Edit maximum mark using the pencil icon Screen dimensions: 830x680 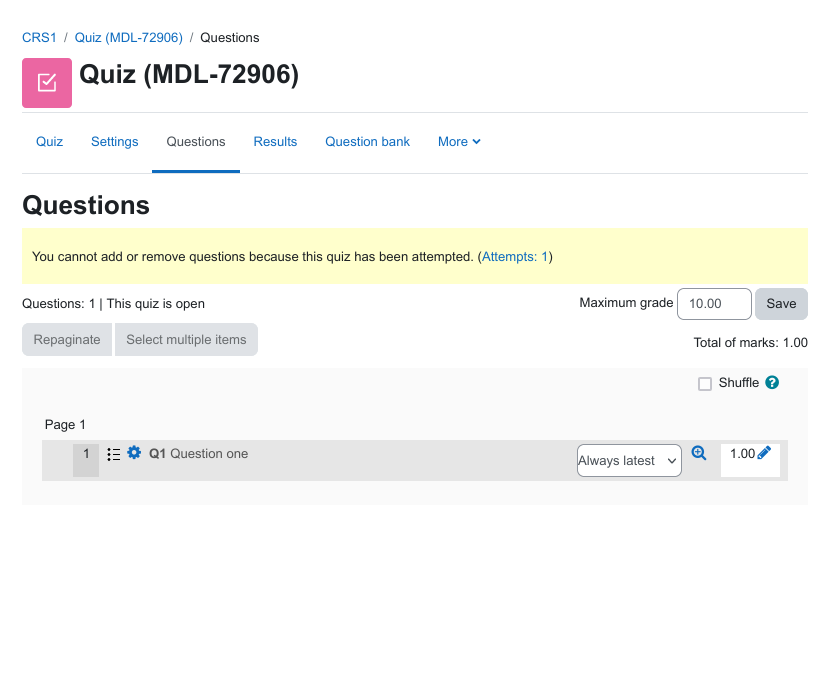pyautogui.click(x=764, y=453)
